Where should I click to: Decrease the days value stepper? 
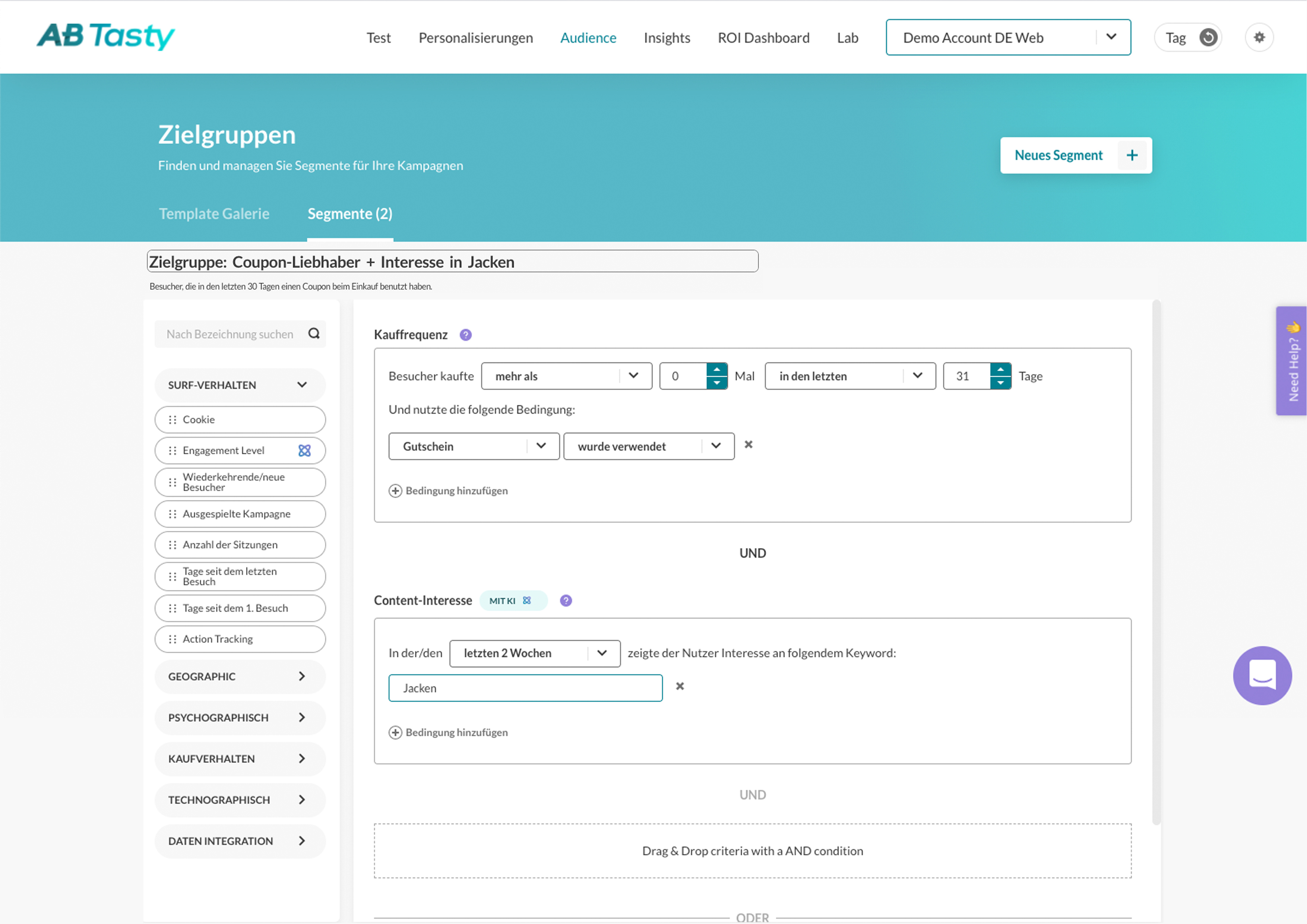(1000, 383)
